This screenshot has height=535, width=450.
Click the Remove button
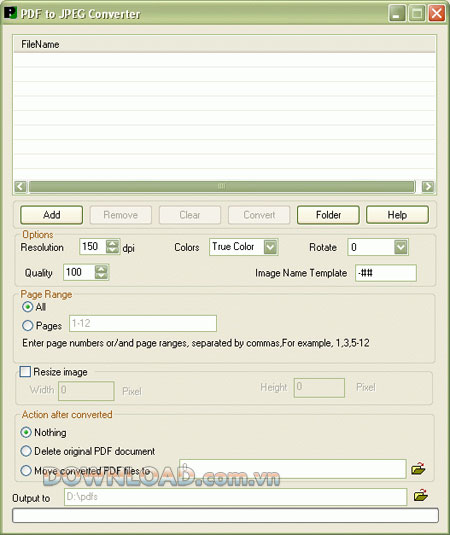pos(120,215)
